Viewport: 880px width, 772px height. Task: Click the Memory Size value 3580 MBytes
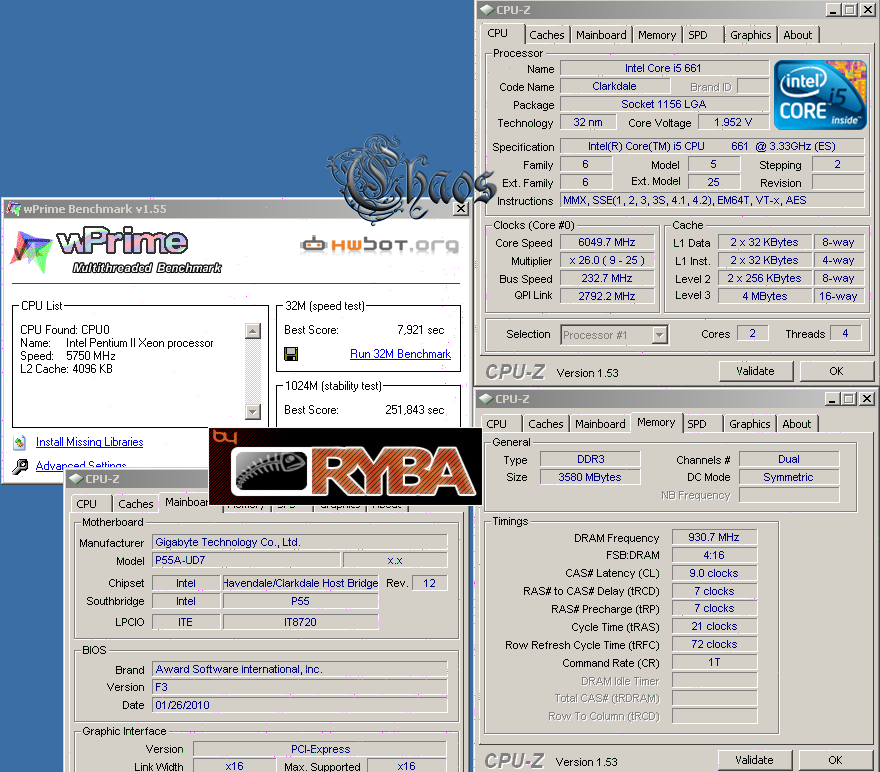point(590,477)
